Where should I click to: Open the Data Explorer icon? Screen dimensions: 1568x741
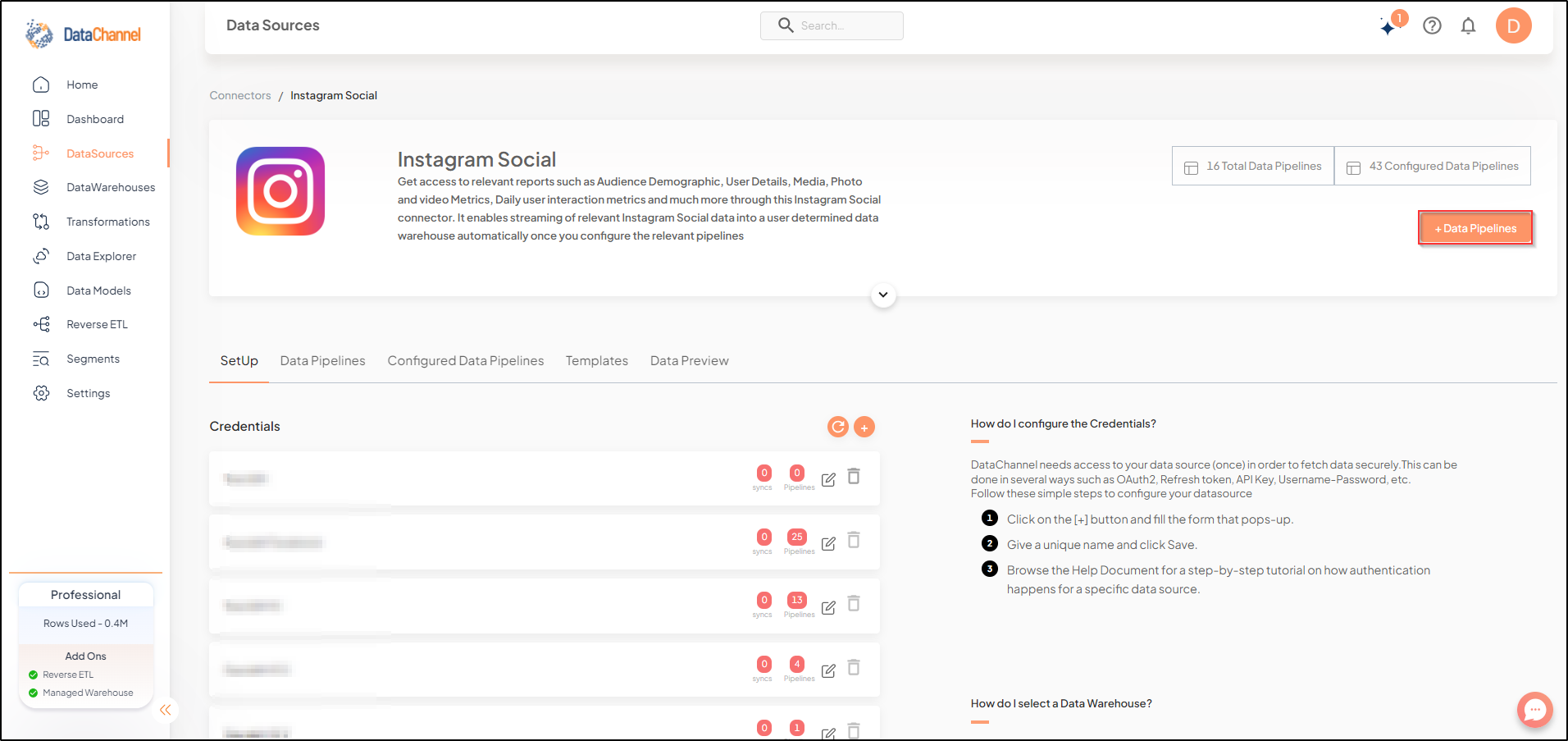41,256
